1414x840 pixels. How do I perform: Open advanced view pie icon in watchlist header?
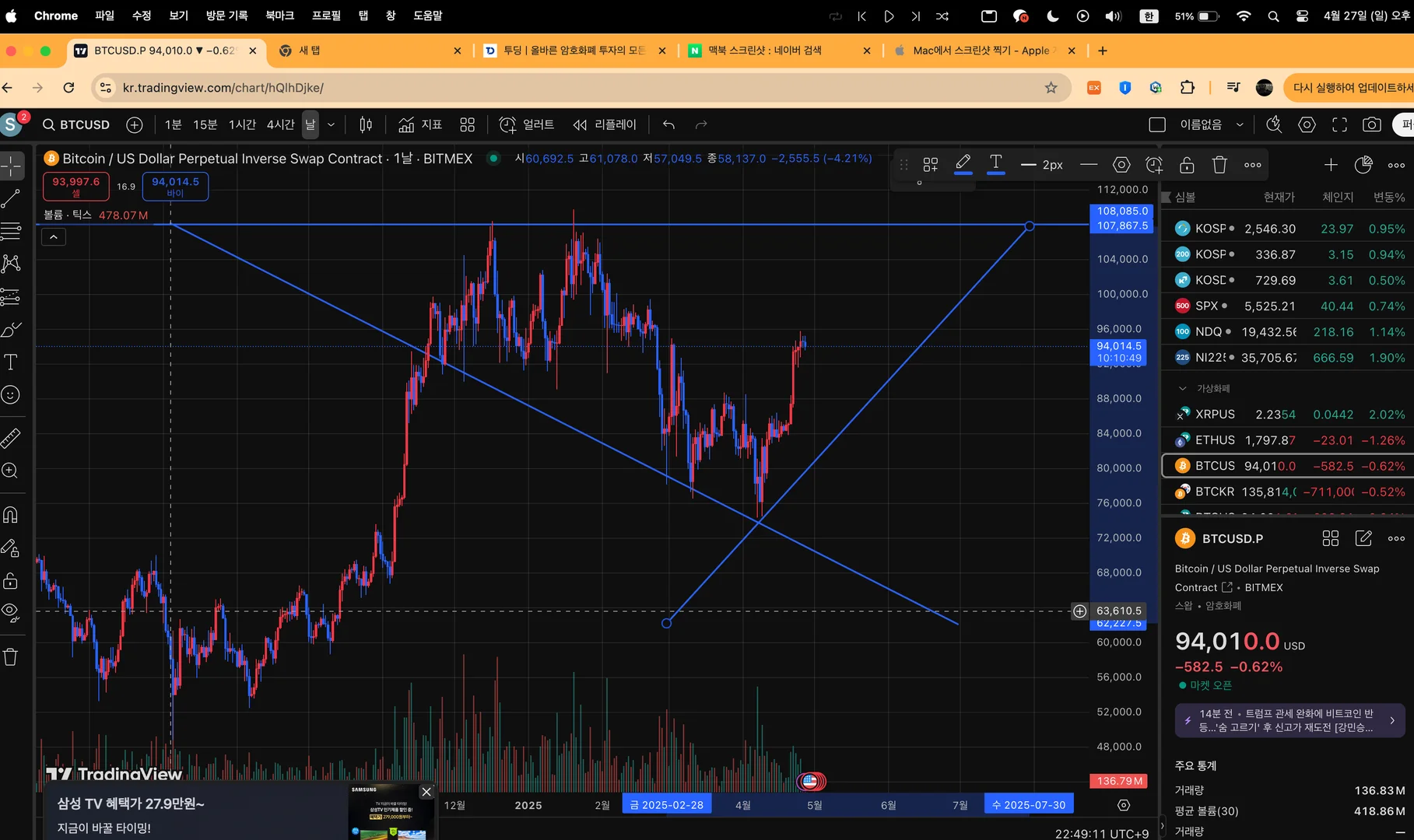[x=1363, y=165]
